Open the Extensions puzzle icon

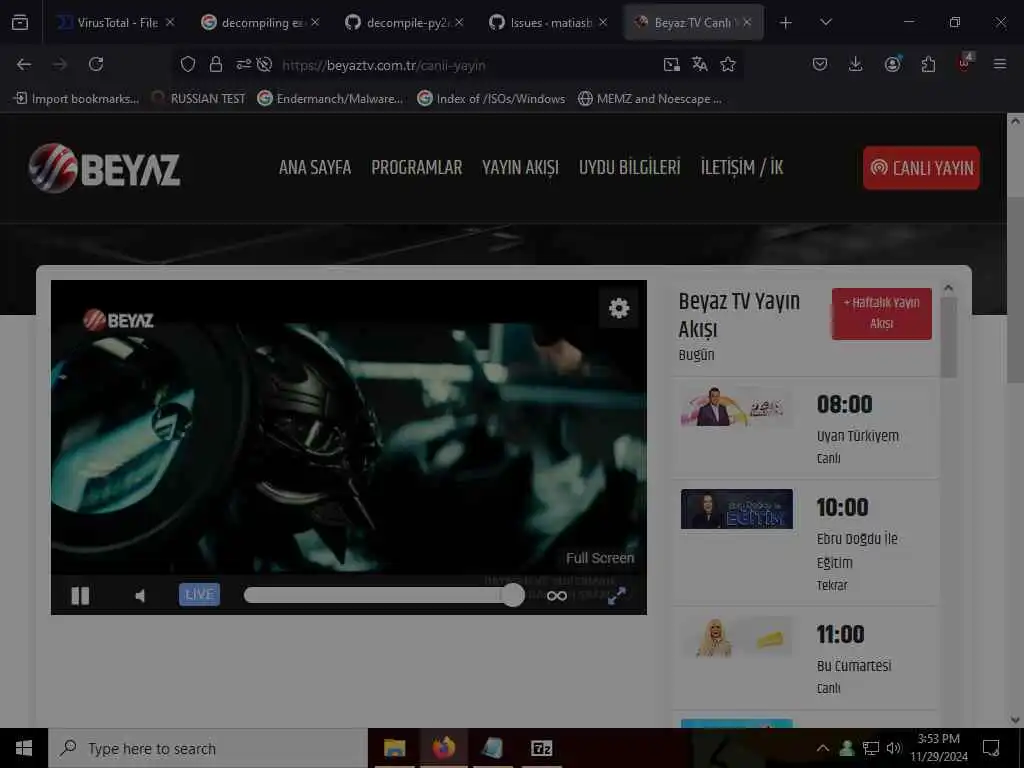tap(928, 64)
